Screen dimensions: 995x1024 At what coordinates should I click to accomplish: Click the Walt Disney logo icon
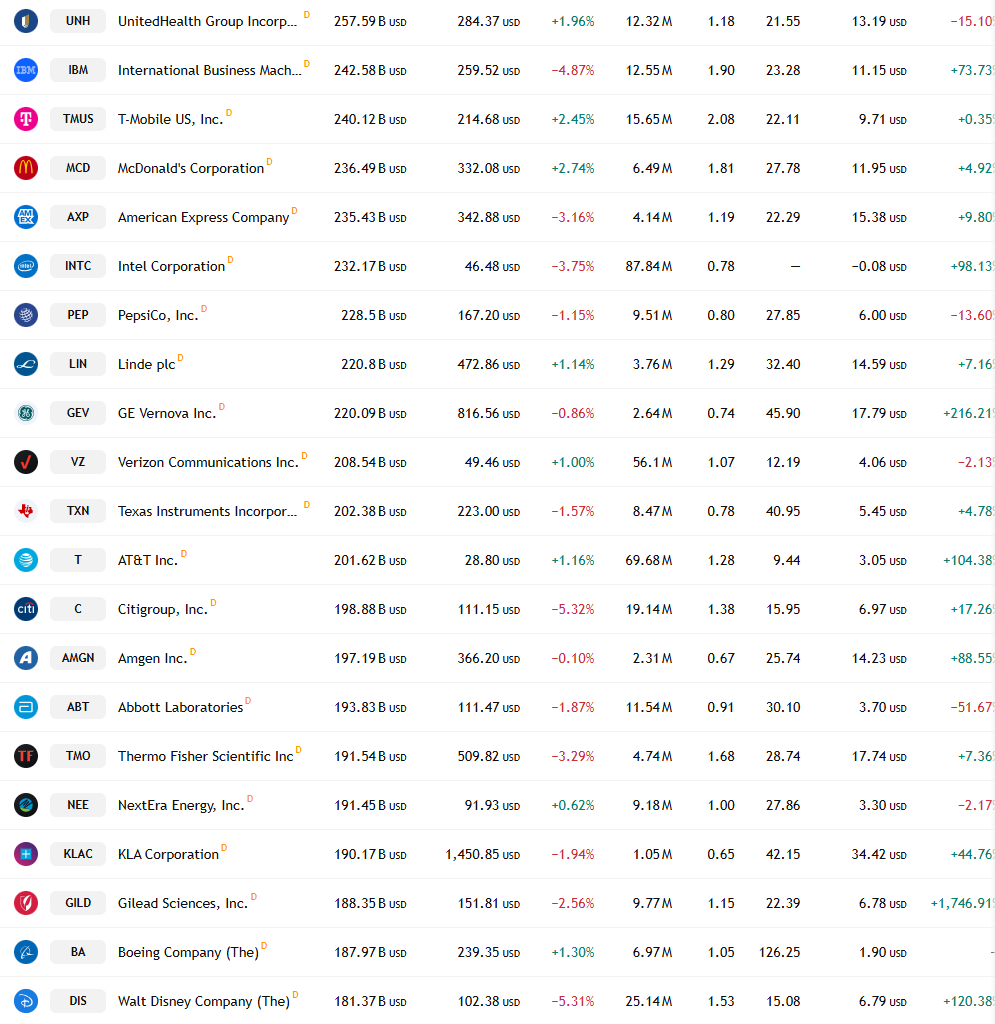(x=26, y=1000)
